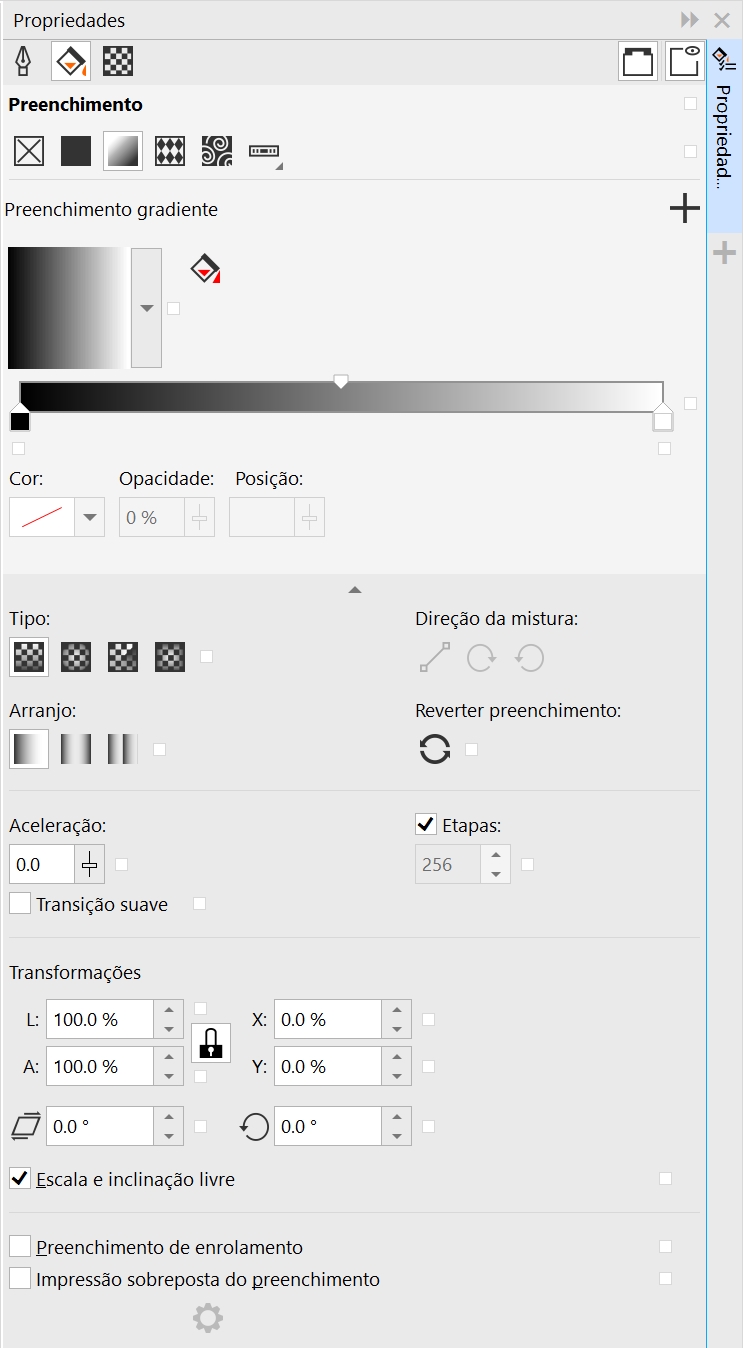Choose the No fill option

click(x=29, y=151)
